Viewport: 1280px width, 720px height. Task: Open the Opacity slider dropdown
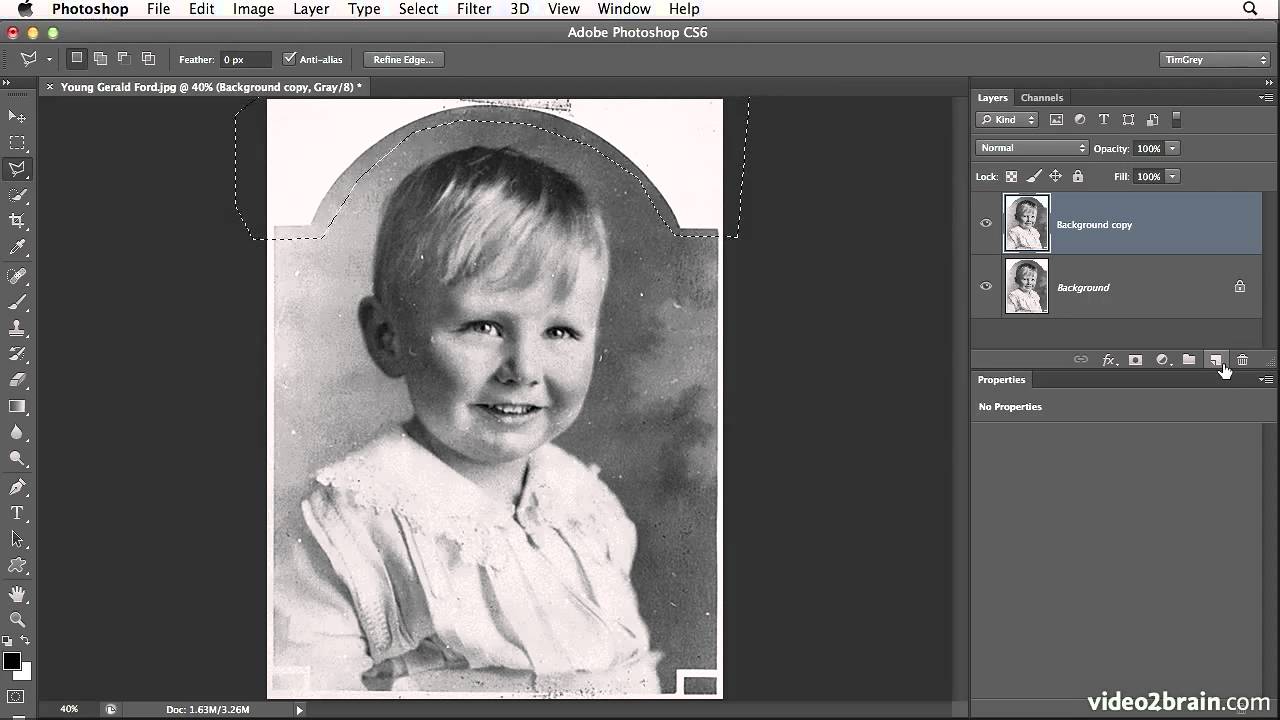click(1172, 148)
